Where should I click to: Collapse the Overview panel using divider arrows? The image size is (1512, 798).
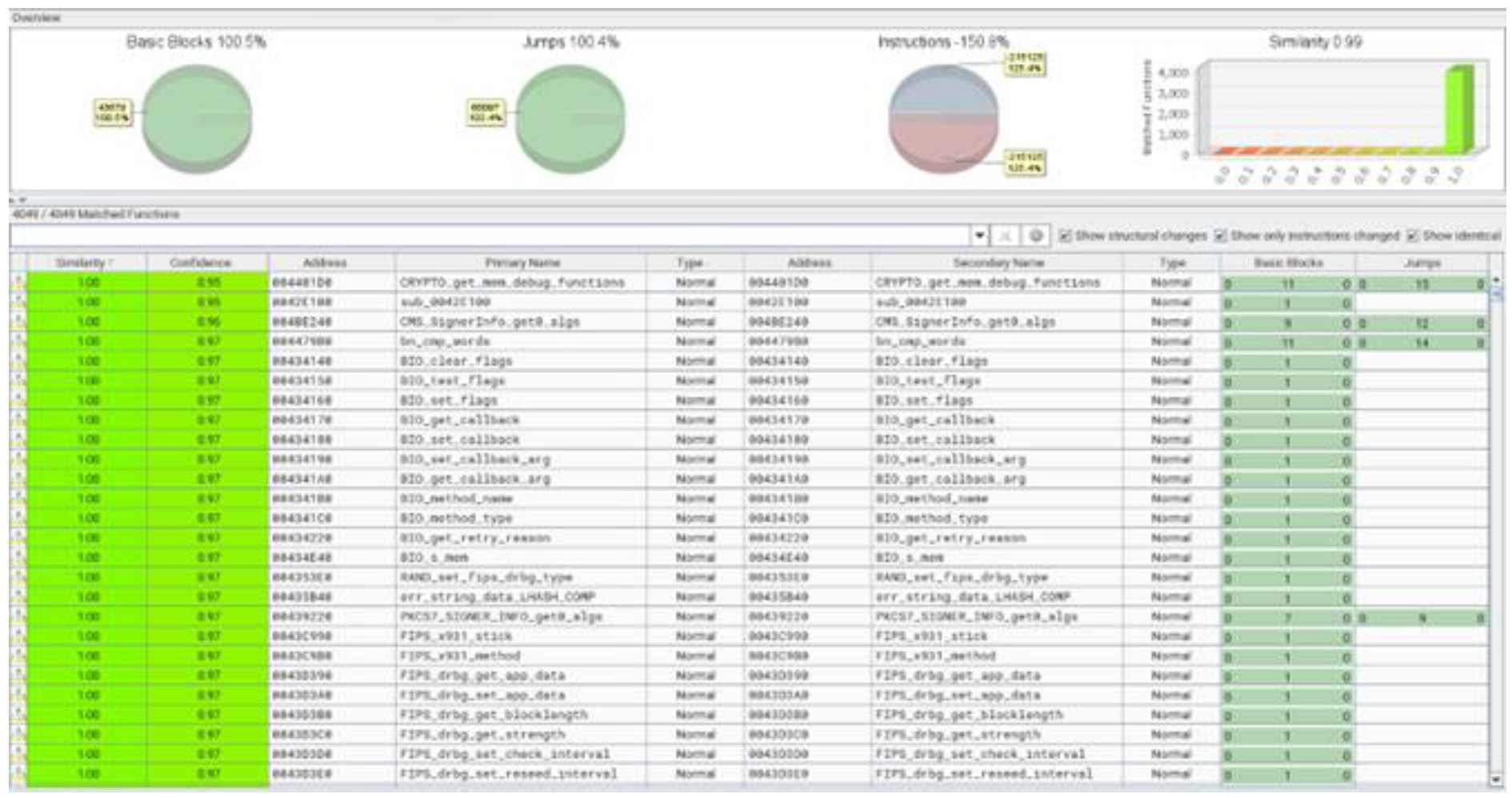(18, 200)
